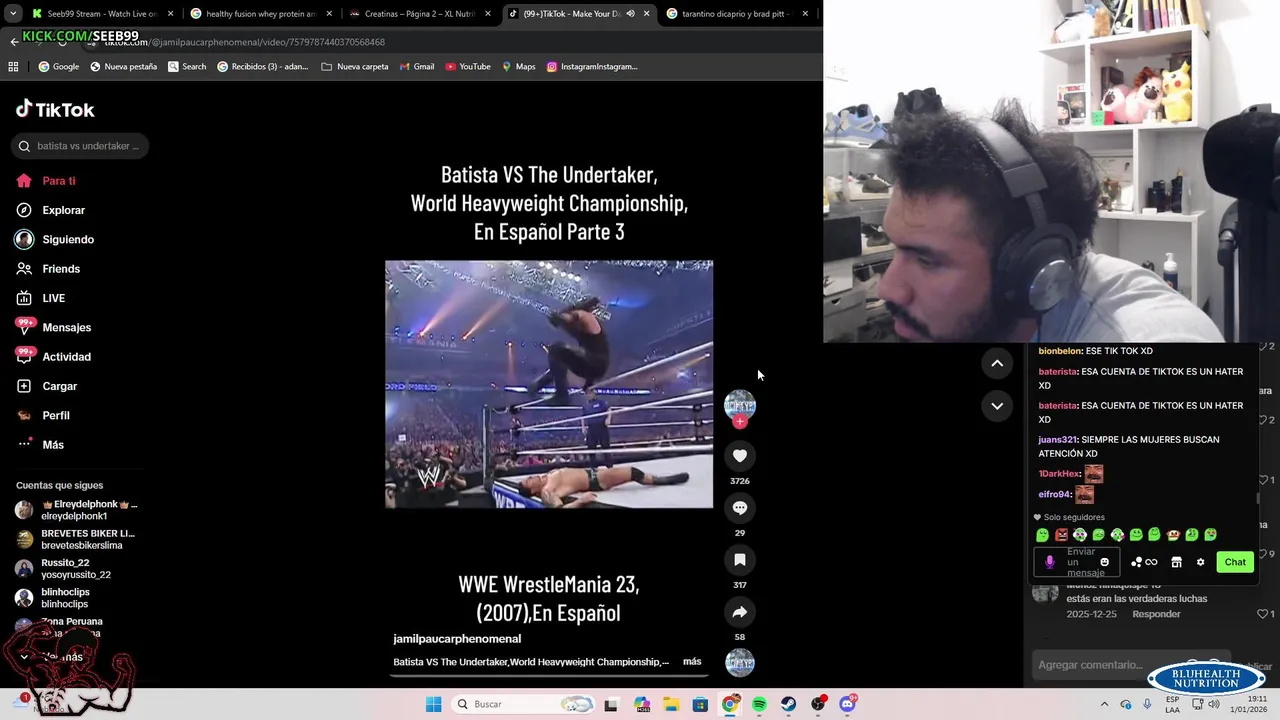Viewport: 1280px width, 720px height.
Task: Open the Google bookmark
Action: 58,67
